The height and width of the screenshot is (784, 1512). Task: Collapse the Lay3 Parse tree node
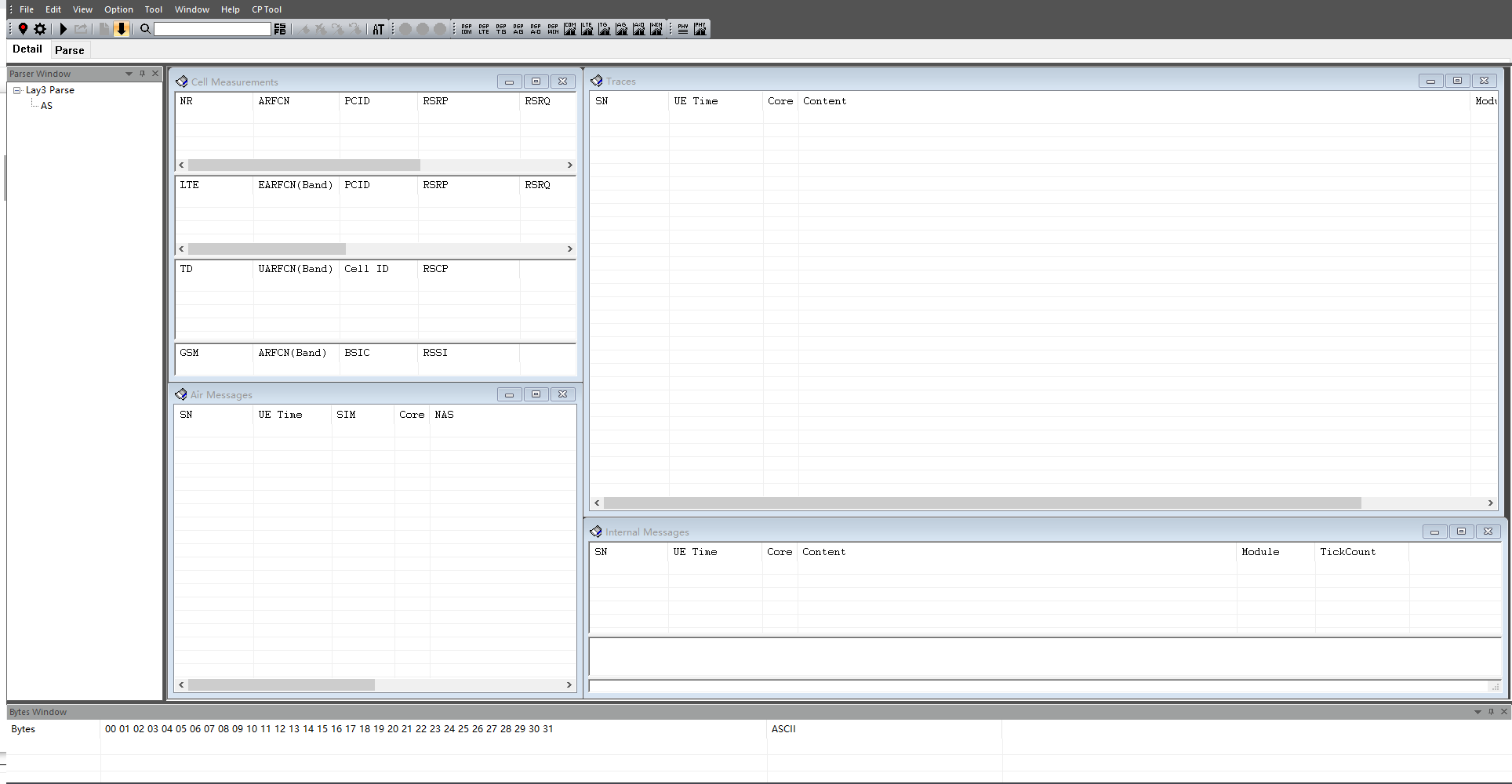(17, 90)
